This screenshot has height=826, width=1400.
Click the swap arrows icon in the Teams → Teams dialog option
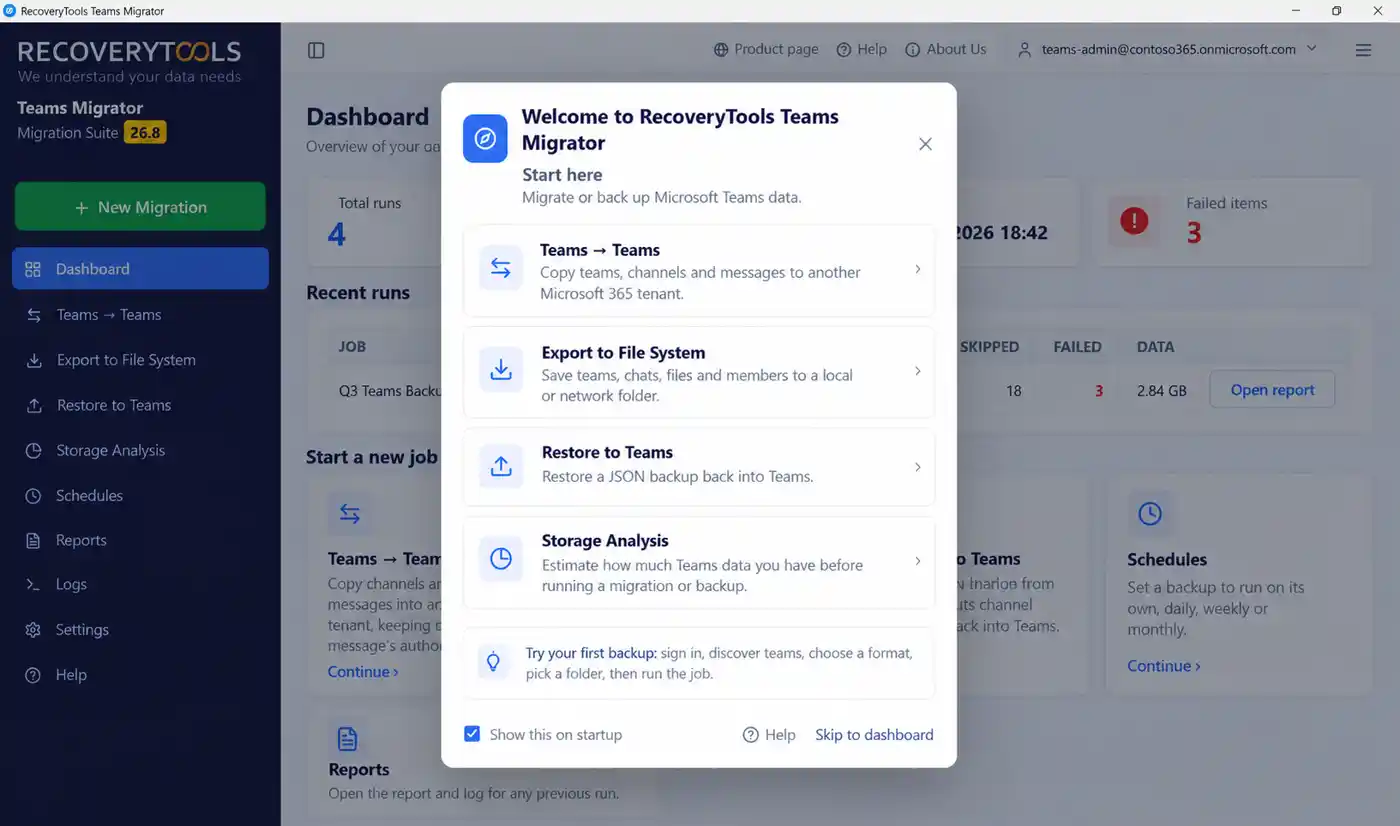click(x=501, y=269)
